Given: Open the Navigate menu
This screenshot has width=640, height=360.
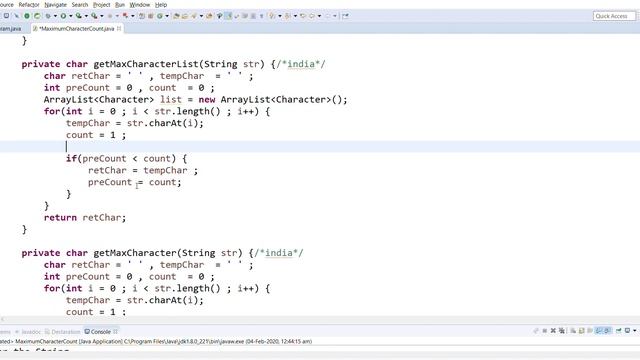Looking at the screenshot, I should [x=56, y=4].
